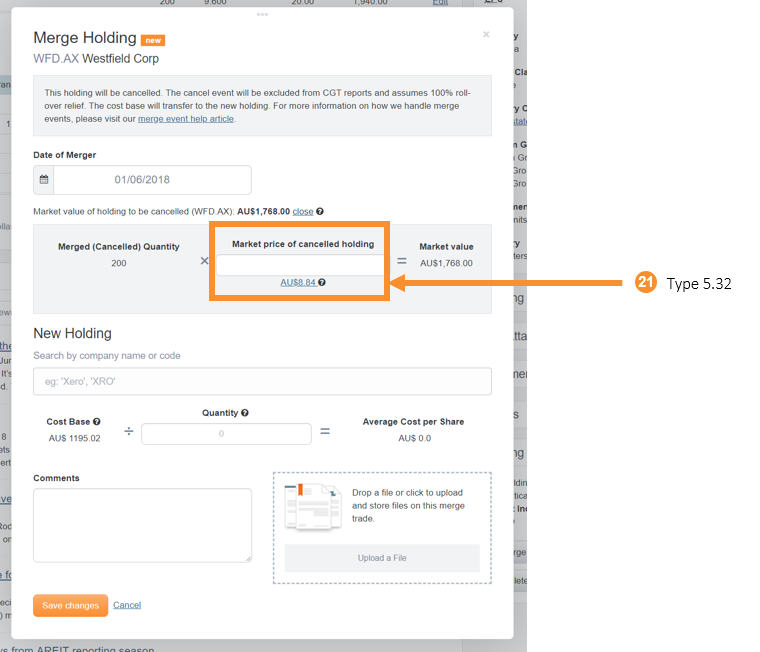760x652 pixels.
Task: Click the Merged (Cancelled) Quantity value 200
Action: tap(119, 263)
